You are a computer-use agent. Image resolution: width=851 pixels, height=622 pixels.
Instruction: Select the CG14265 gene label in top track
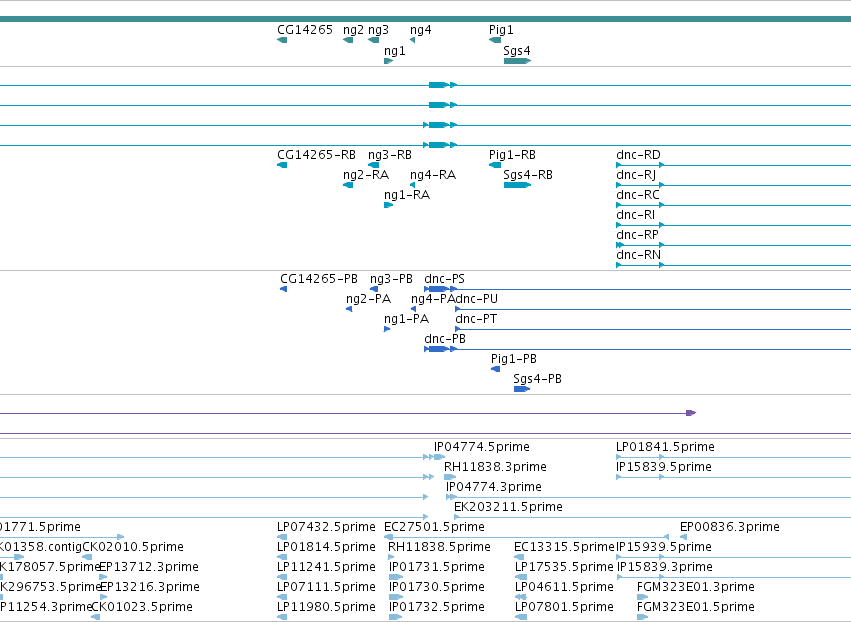pos(304,30)
